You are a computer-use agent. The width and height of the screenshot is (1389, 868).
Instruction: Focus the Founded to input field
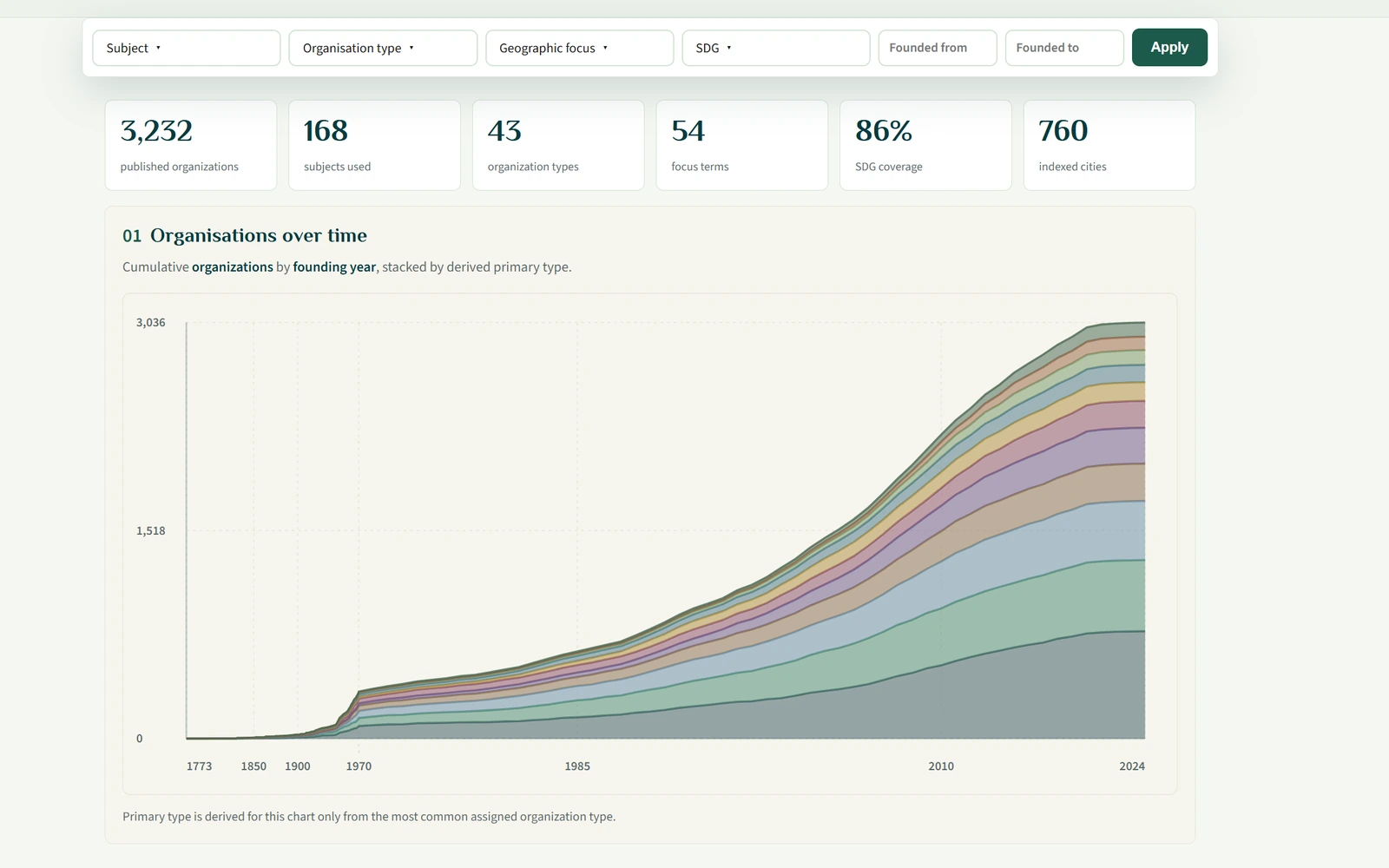click(1064, 48)
